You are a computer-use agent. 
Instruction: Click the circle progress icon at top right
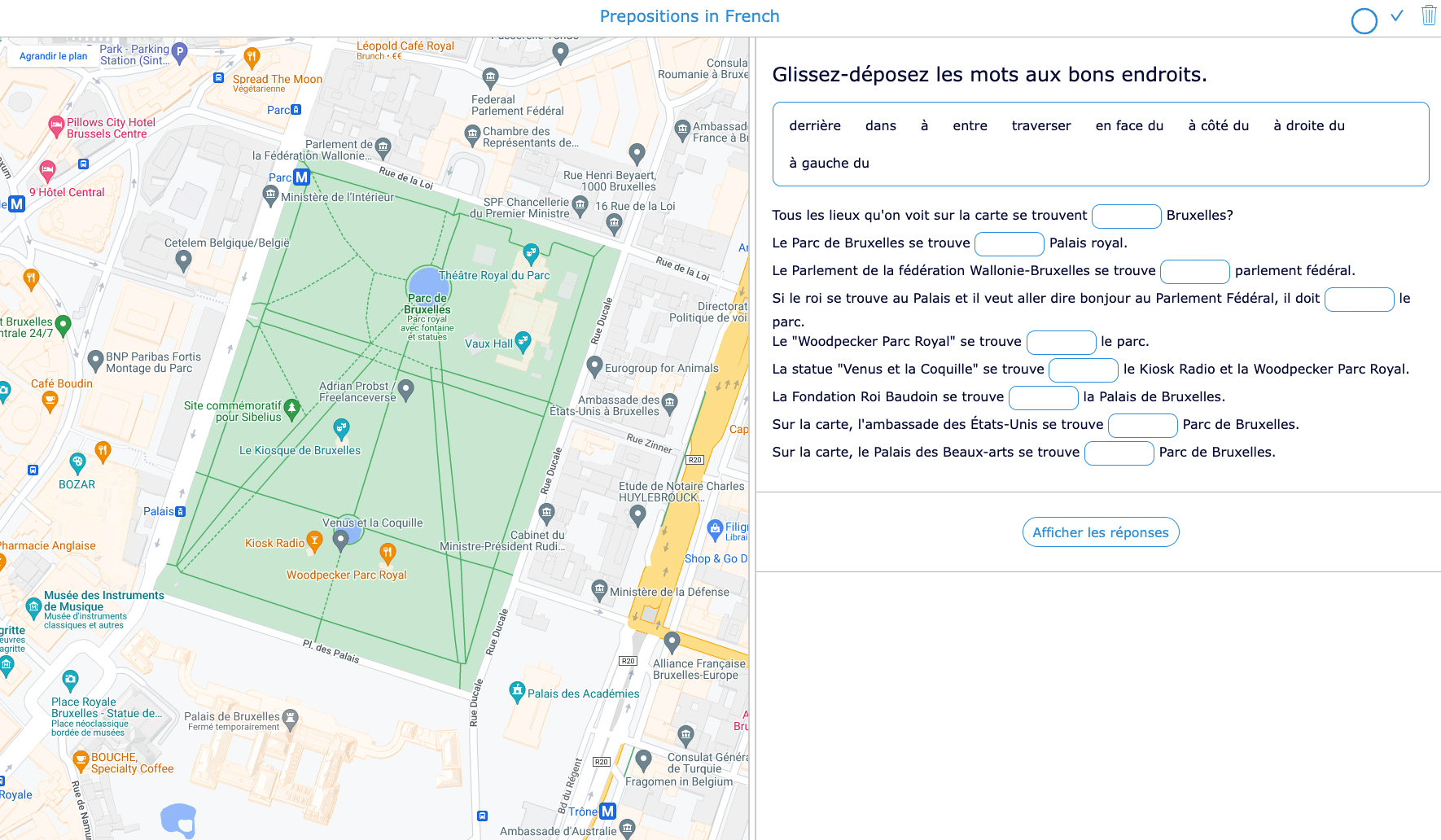[x=1364, y=20]
